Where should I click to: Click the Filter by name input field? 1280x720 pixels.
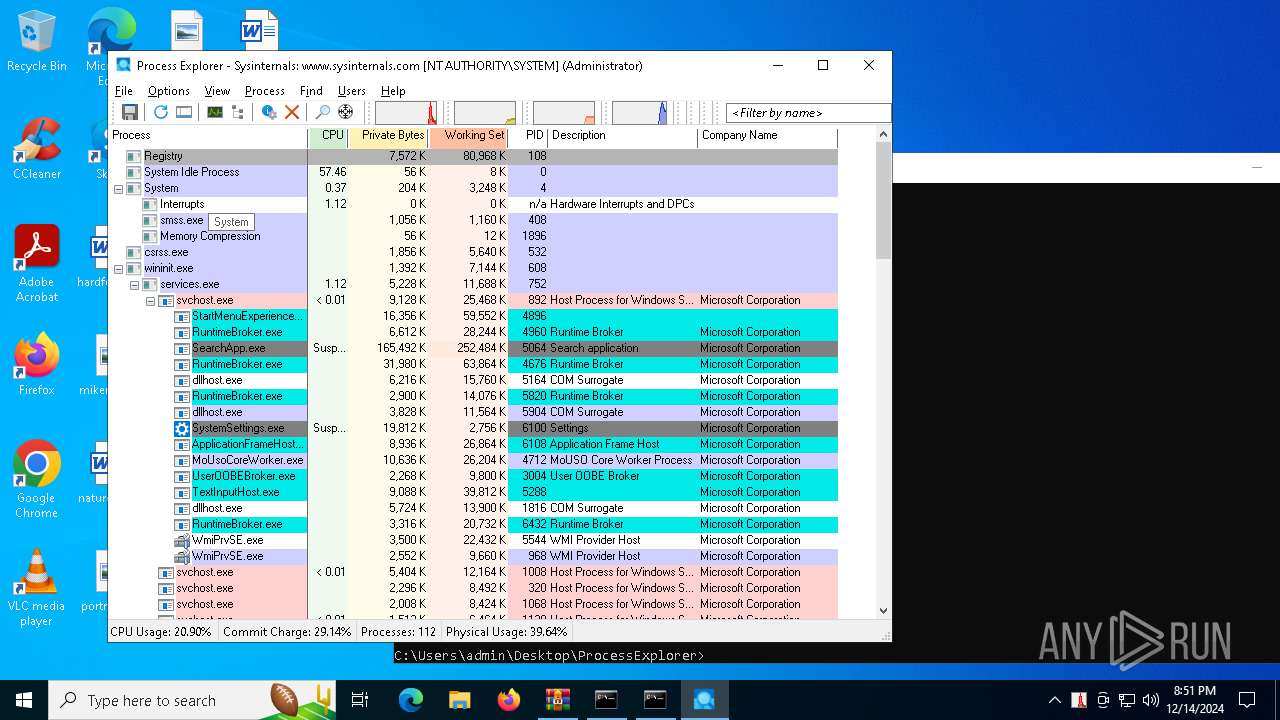click(x=808, y=113)
